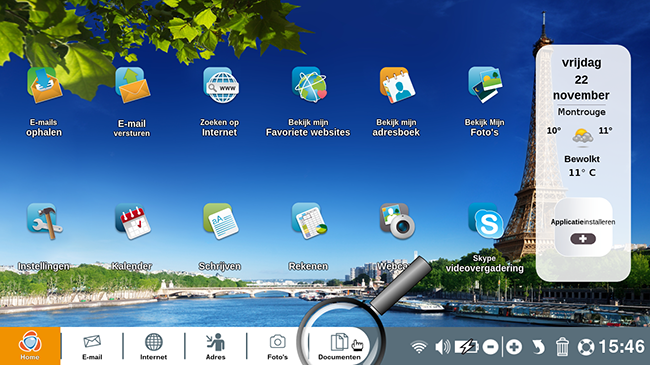Click the zoom-out minus button

click(x=490, y=347)
